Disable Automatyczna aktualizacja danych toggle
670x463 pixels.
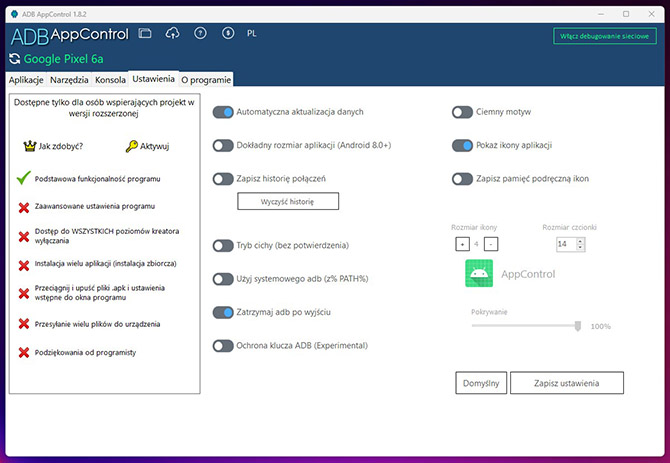coord(223,112)
